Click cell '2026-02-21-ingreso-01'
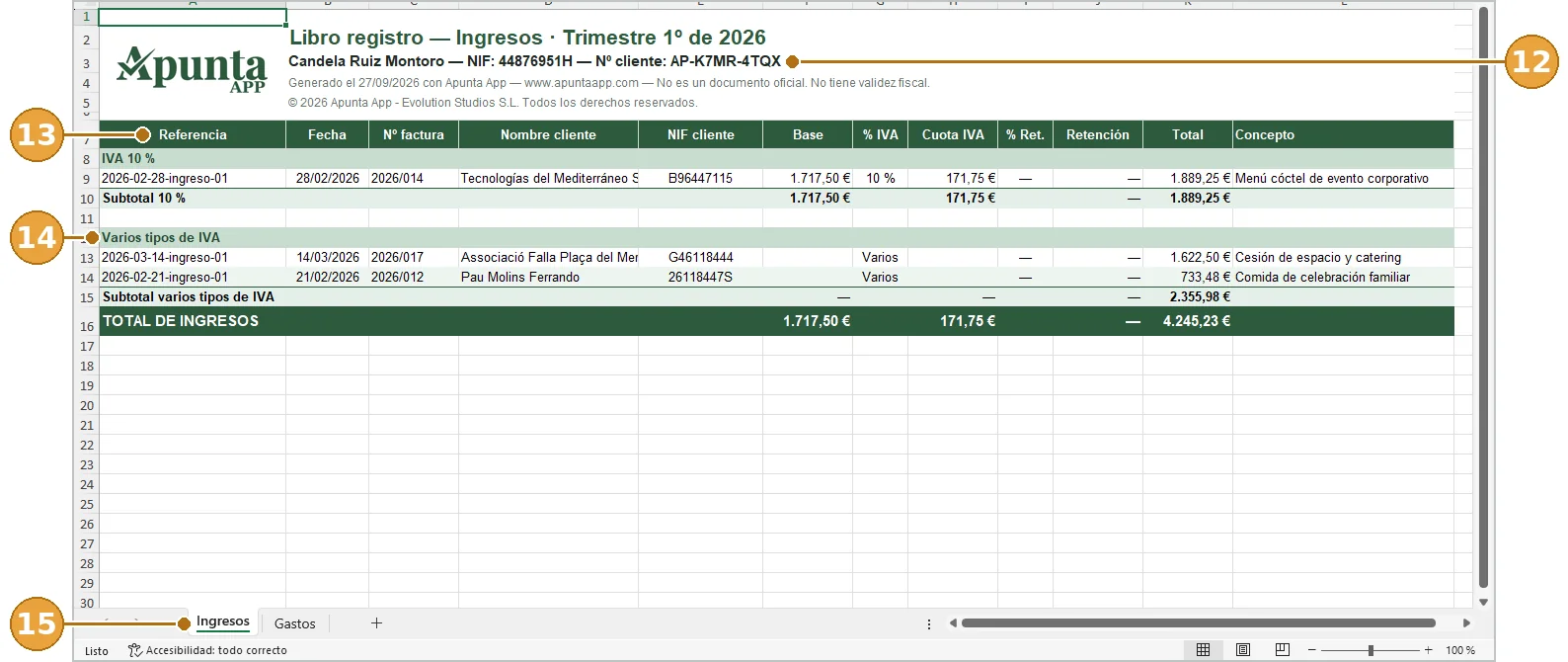Viewport: 1568px width, 662px height. tap(193, 278)
